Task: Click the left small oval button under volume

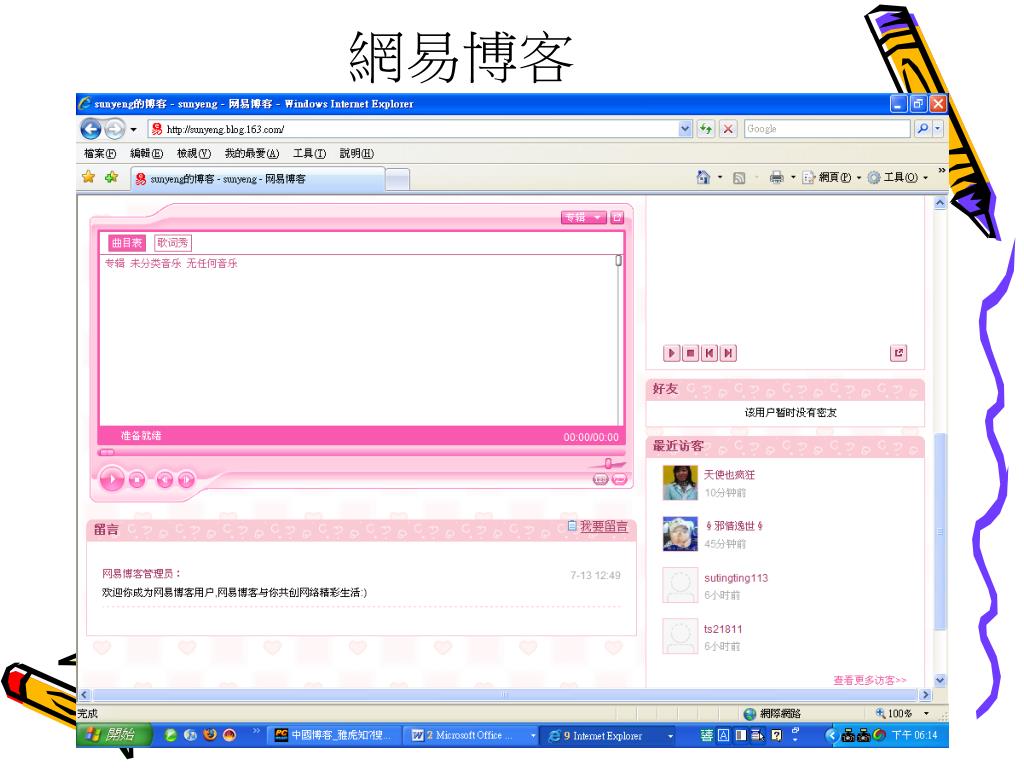Action: tap(600, 480)
